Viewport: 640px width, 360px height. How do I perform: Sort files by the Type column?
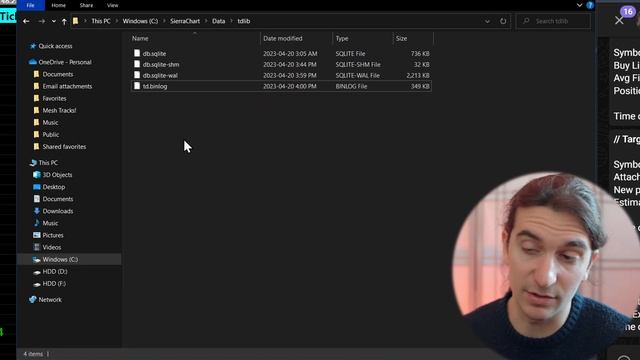(342, 38)
